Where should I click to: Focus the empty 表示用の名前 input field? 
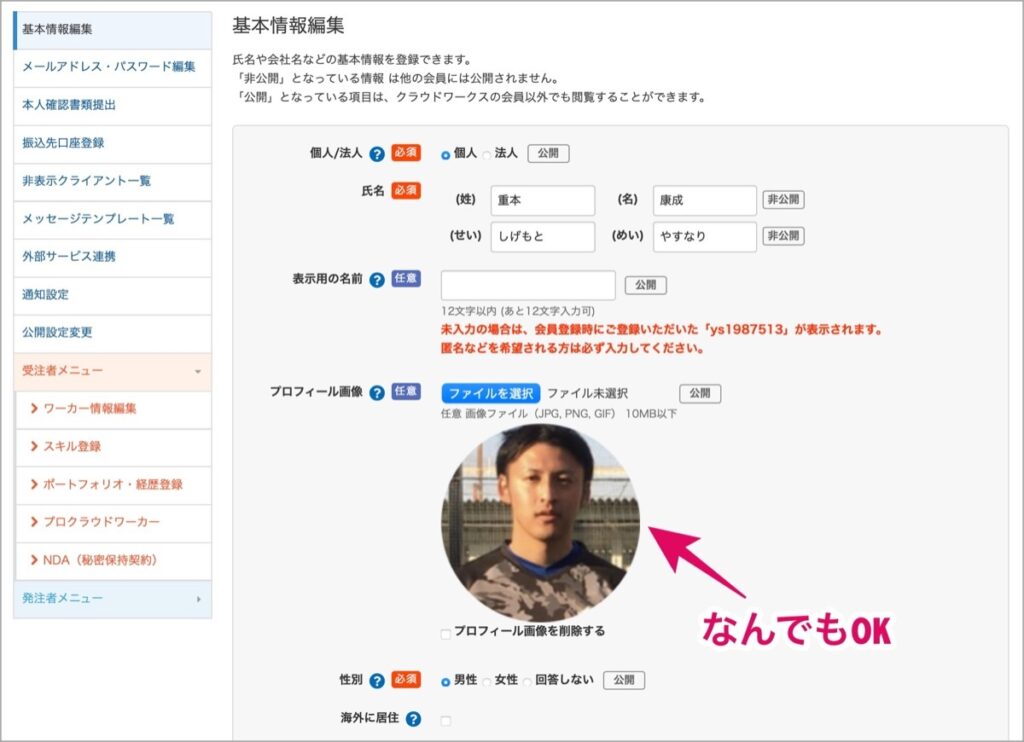(528, 285)
